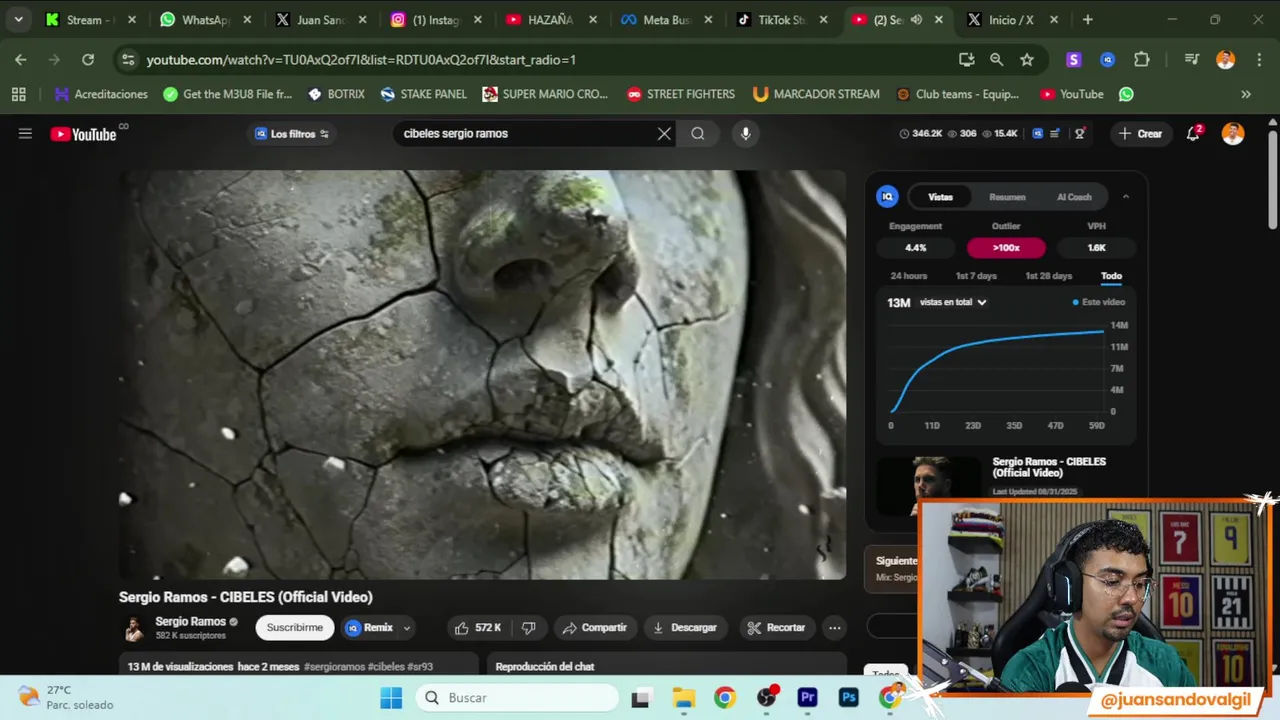Screen dimensions: 1280x720
Task: Click the purple S extension icon
Action: coord(1074,60)
